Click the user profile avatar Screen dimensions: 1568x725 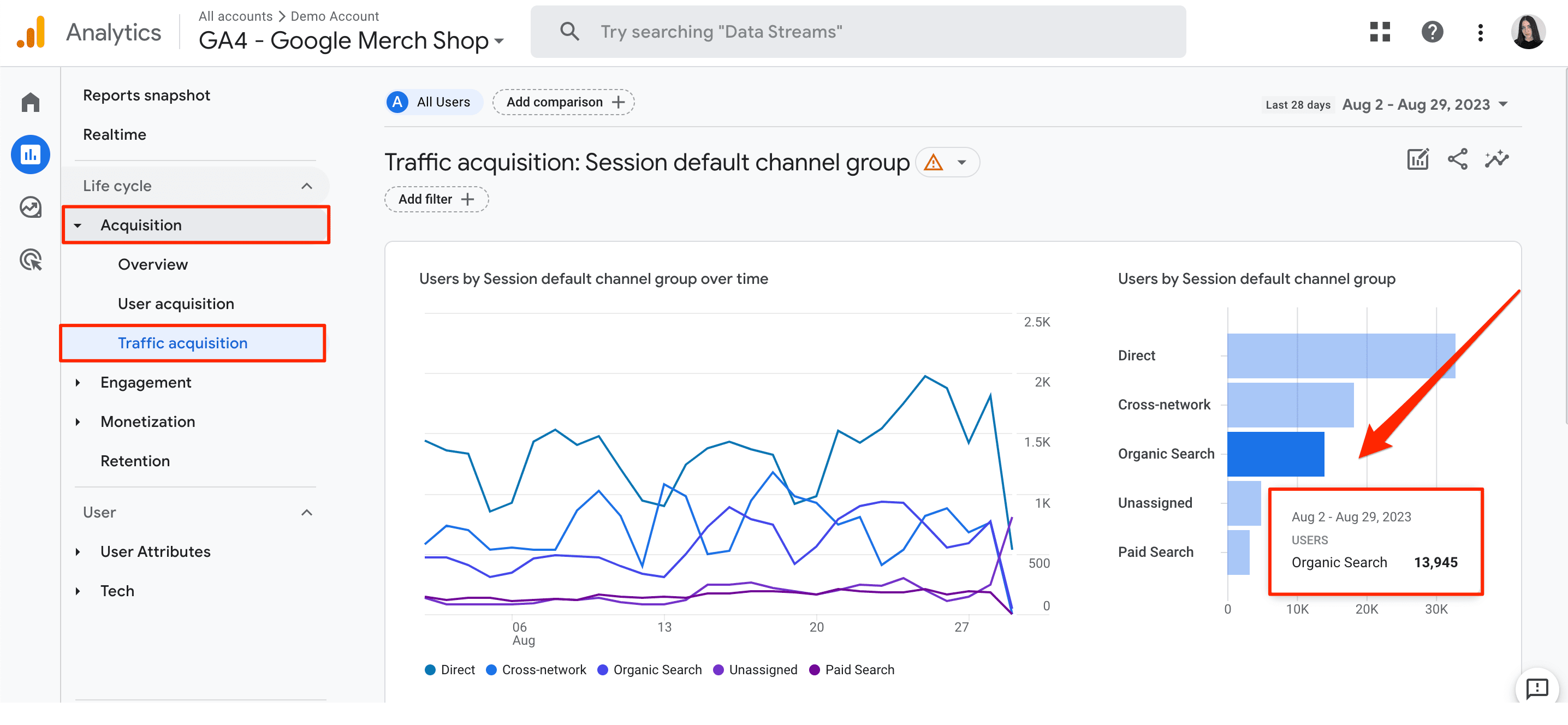pyautogui.click(x=1528, y=32)
